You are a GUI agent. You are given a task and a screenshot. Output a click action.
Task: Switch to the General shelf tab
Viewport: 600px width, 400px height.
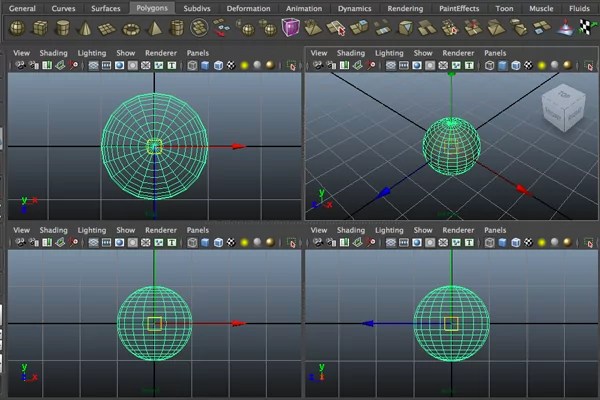point(22,8)
